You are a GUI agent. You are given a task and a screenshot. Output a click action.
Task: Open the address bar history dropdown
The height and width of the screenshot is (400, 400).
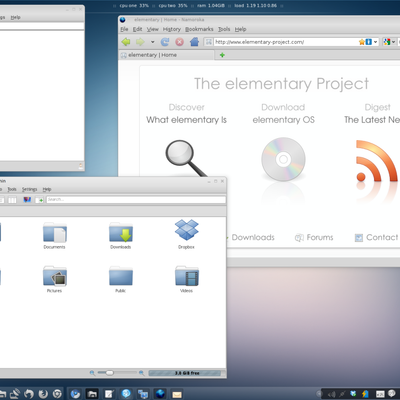click(x=376, y=42)
